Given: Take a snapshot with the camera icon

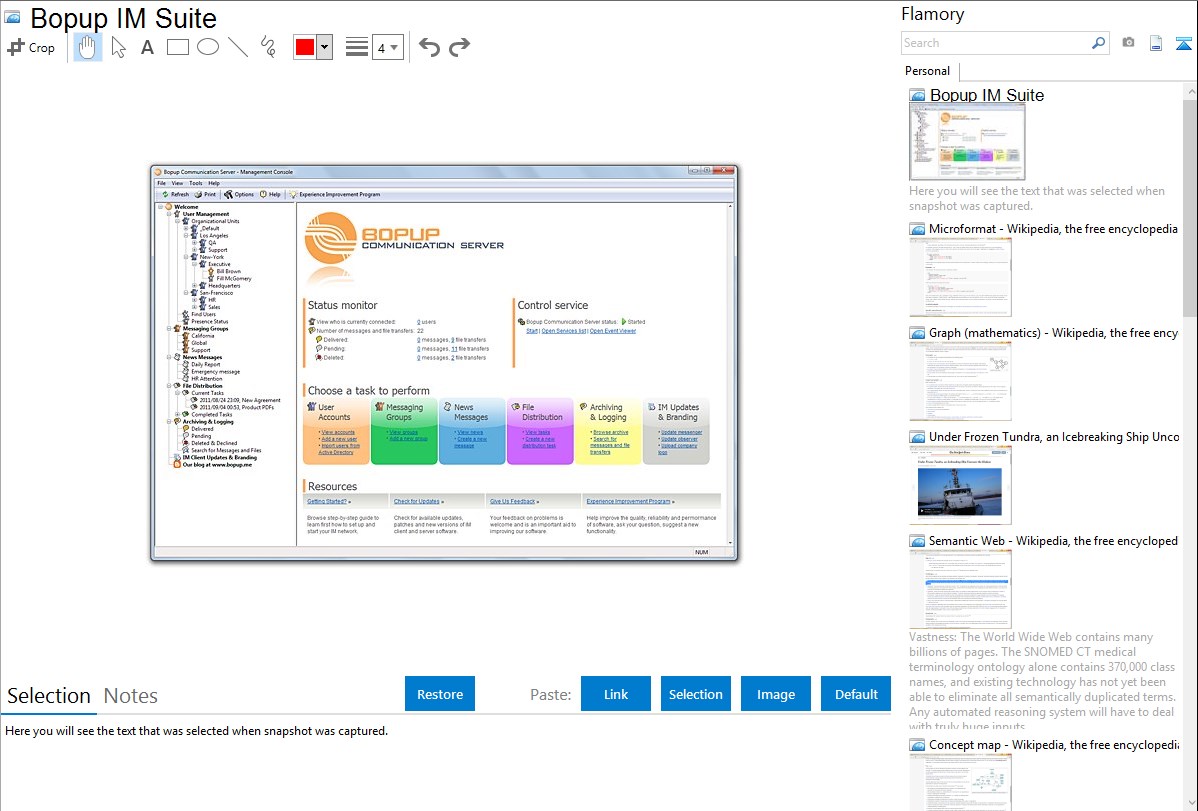Looking at the screenshot, I should (1128, 43).
